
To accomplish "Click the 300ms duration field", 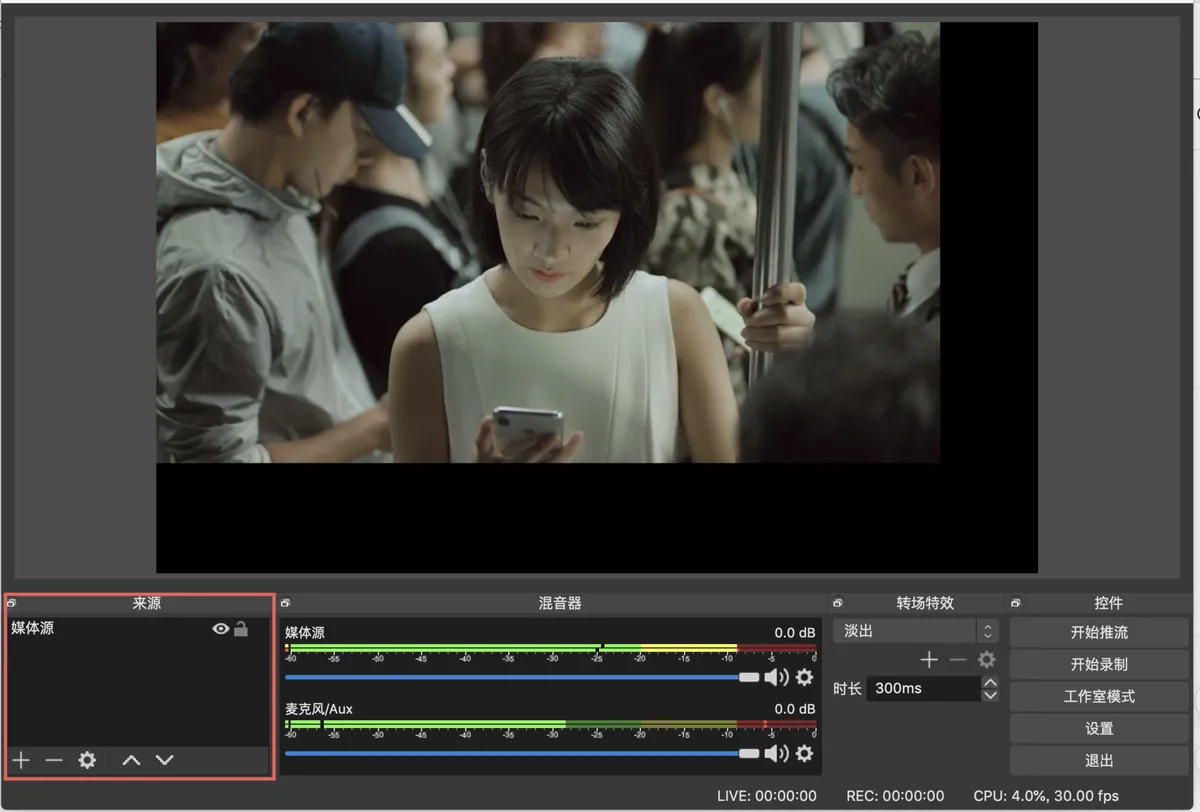I will click(x=923, y=689).
